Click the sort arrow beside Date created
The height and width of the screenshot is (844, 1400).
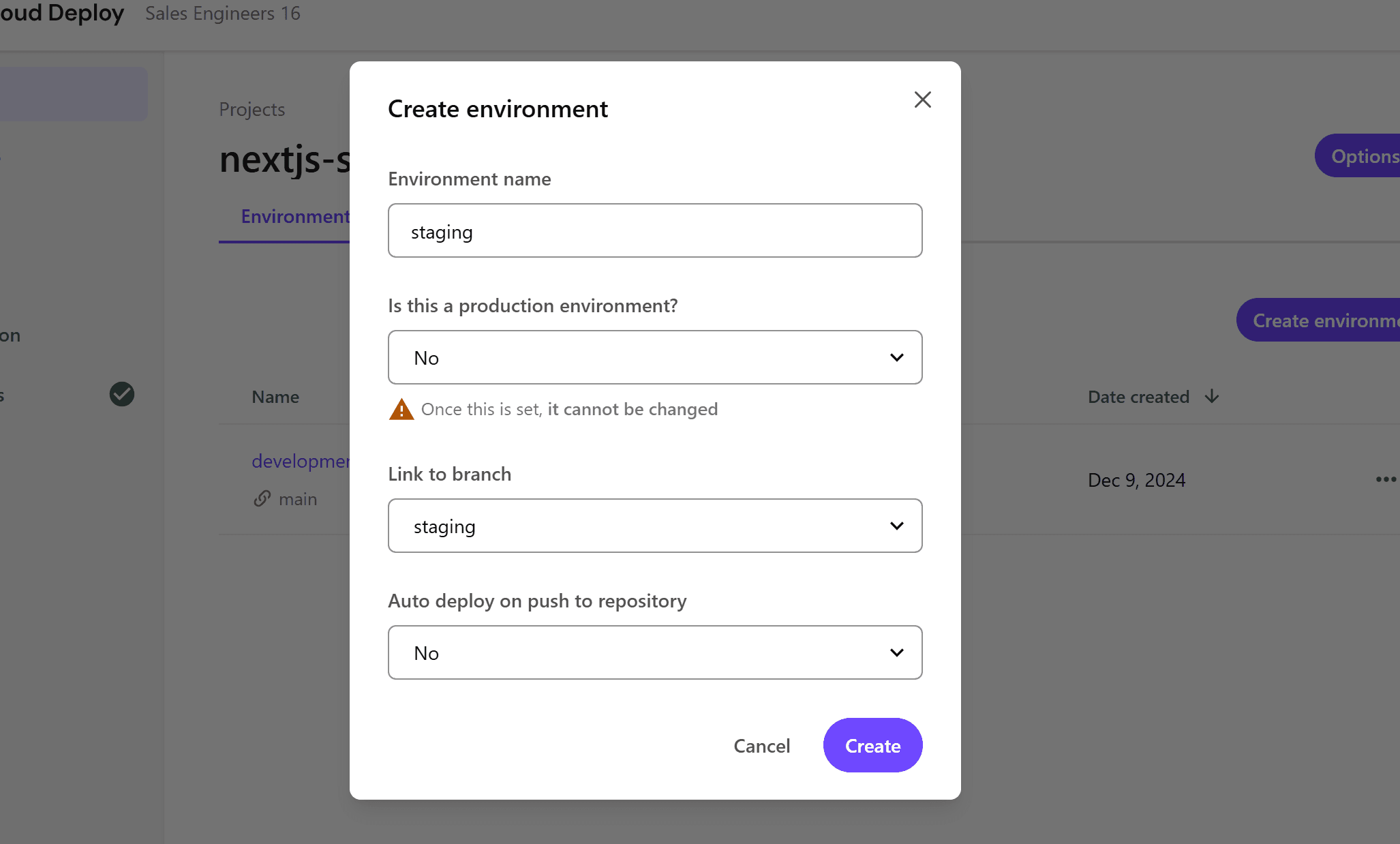1211,397
